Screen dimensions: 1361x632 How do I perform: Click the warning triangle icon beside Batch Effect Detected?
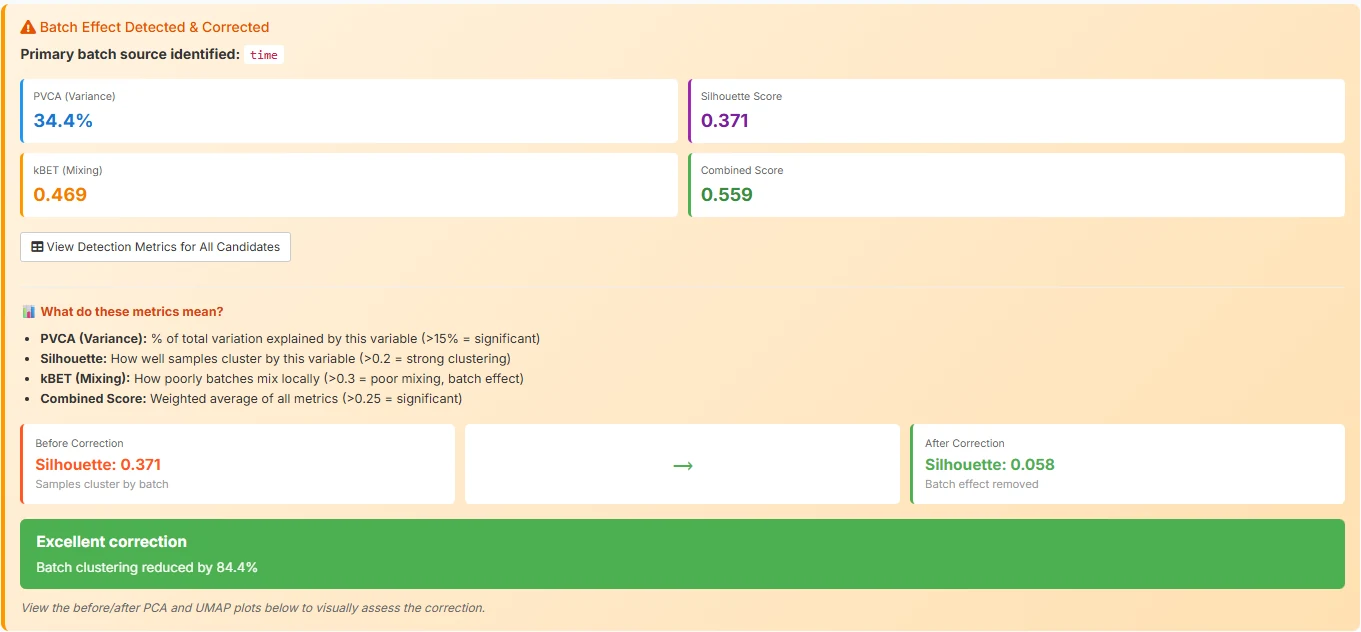(28, 27)
